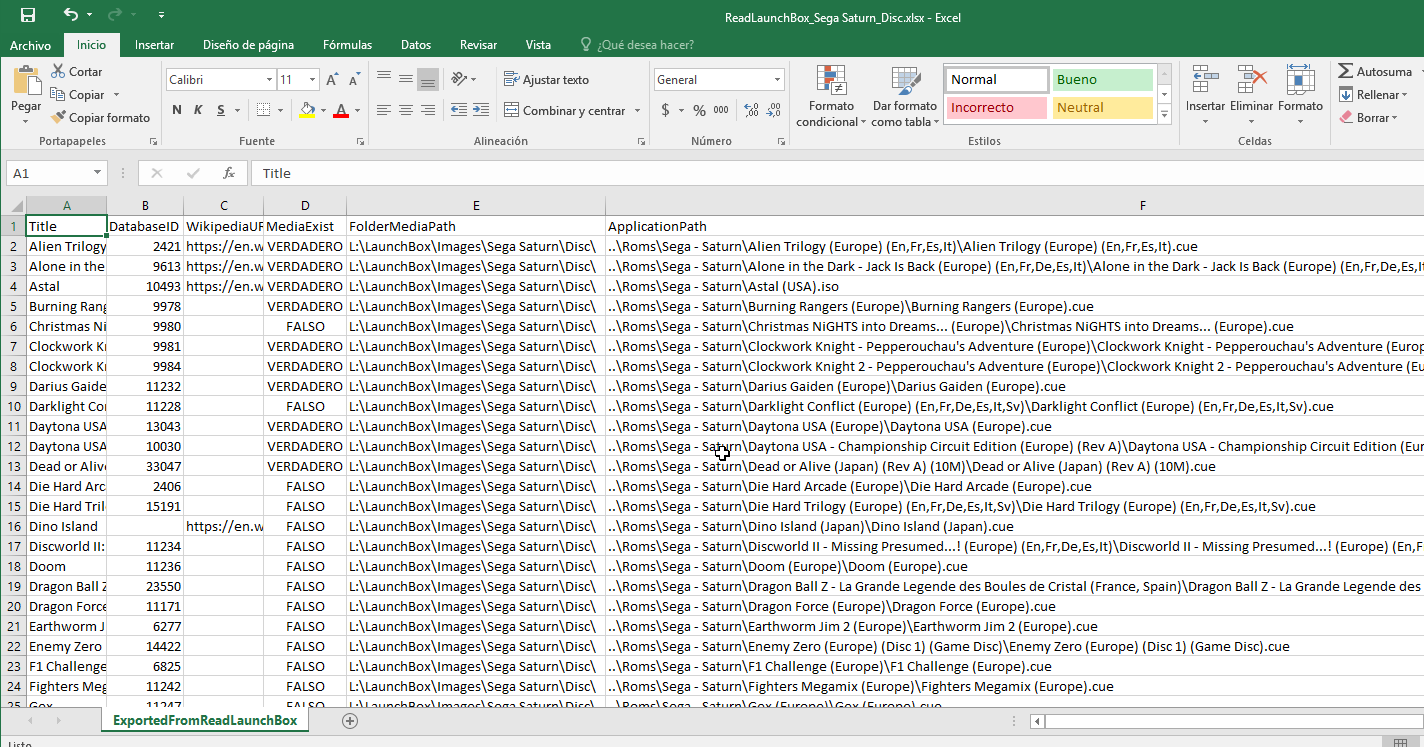This screenshot has width=1424, height=747.
Task: Expand the cell styles gallery more arrow
Action: pyautogui.click(x=1164, y=115)
